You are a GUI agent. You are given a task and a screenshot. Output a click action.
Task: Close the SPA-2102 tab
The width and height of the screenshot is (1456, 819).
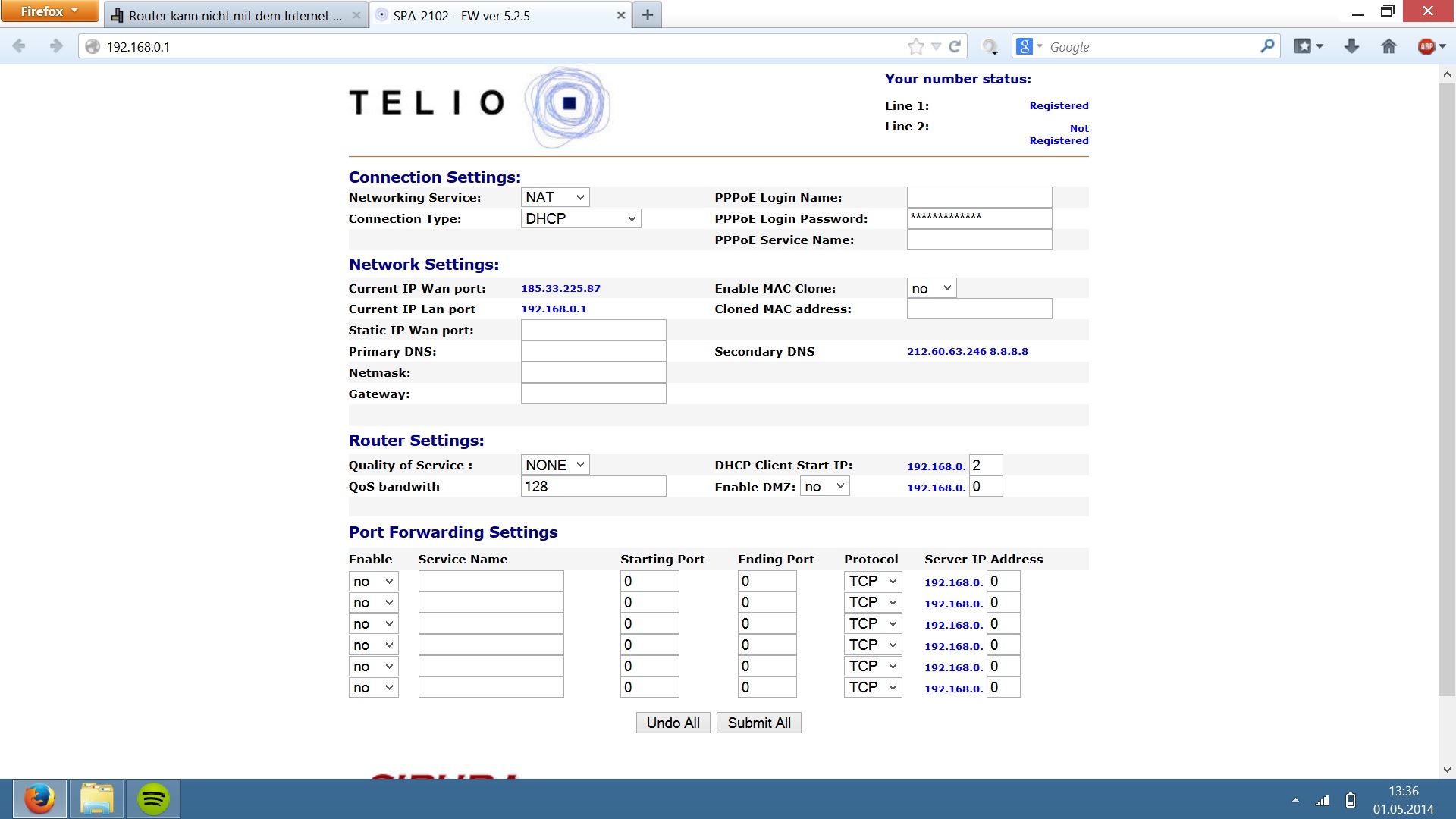[621, 15]
